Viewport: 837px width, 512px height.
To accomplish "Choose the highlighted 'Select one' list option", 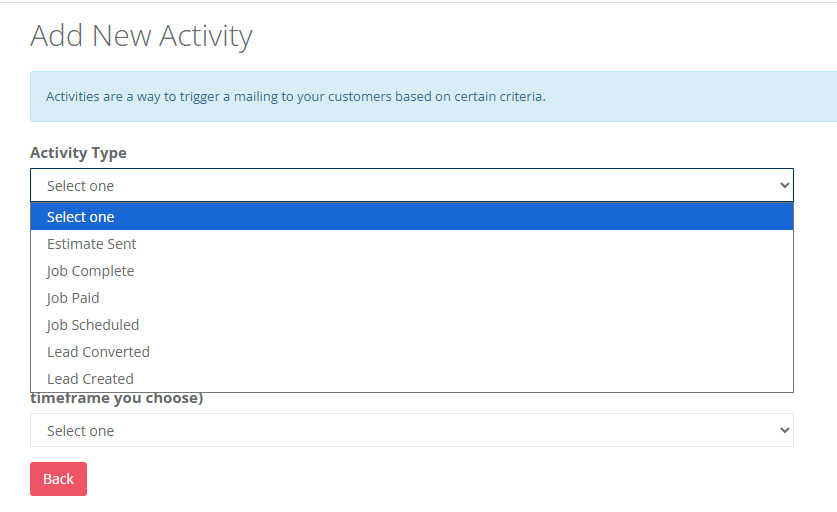I will [x=81, y=217].
